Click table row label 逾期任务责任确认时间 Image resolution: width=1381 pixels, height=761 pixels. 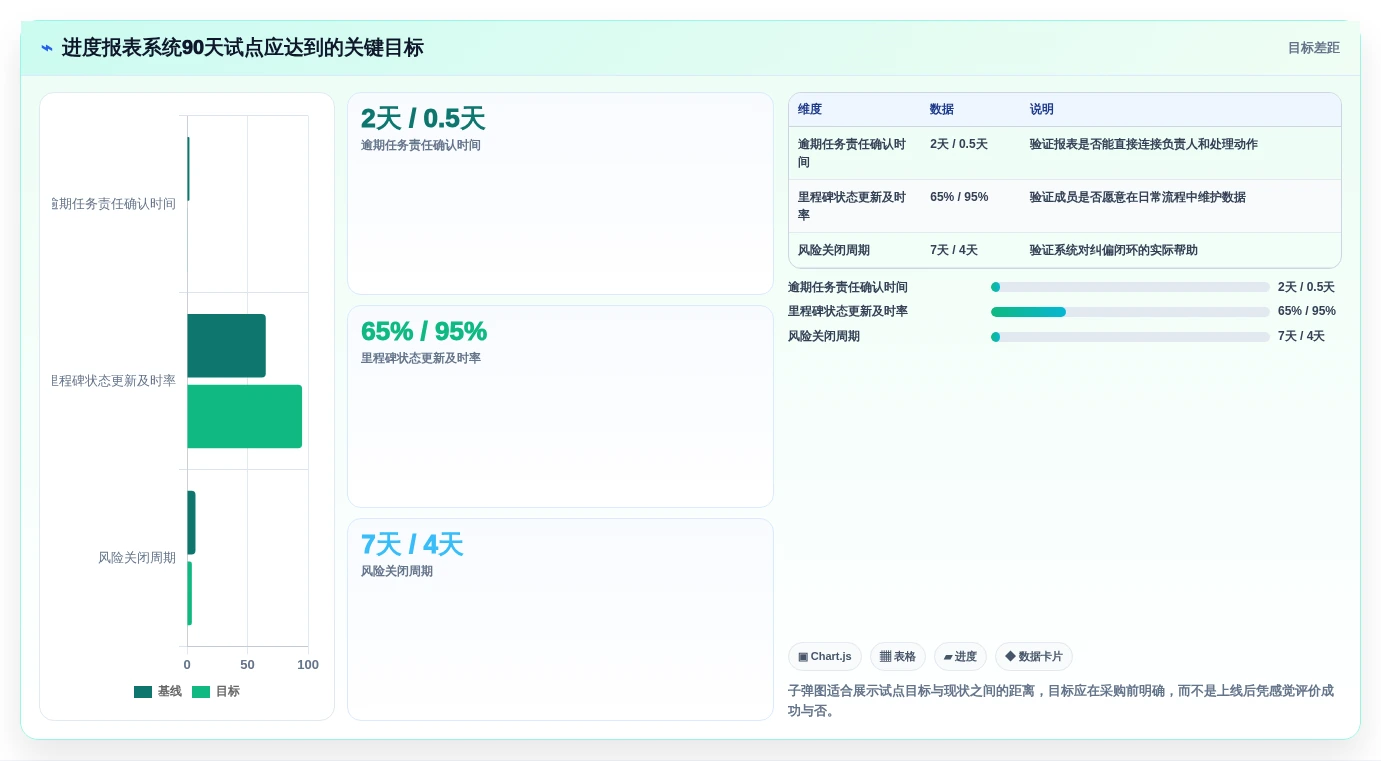coord(852,153)
